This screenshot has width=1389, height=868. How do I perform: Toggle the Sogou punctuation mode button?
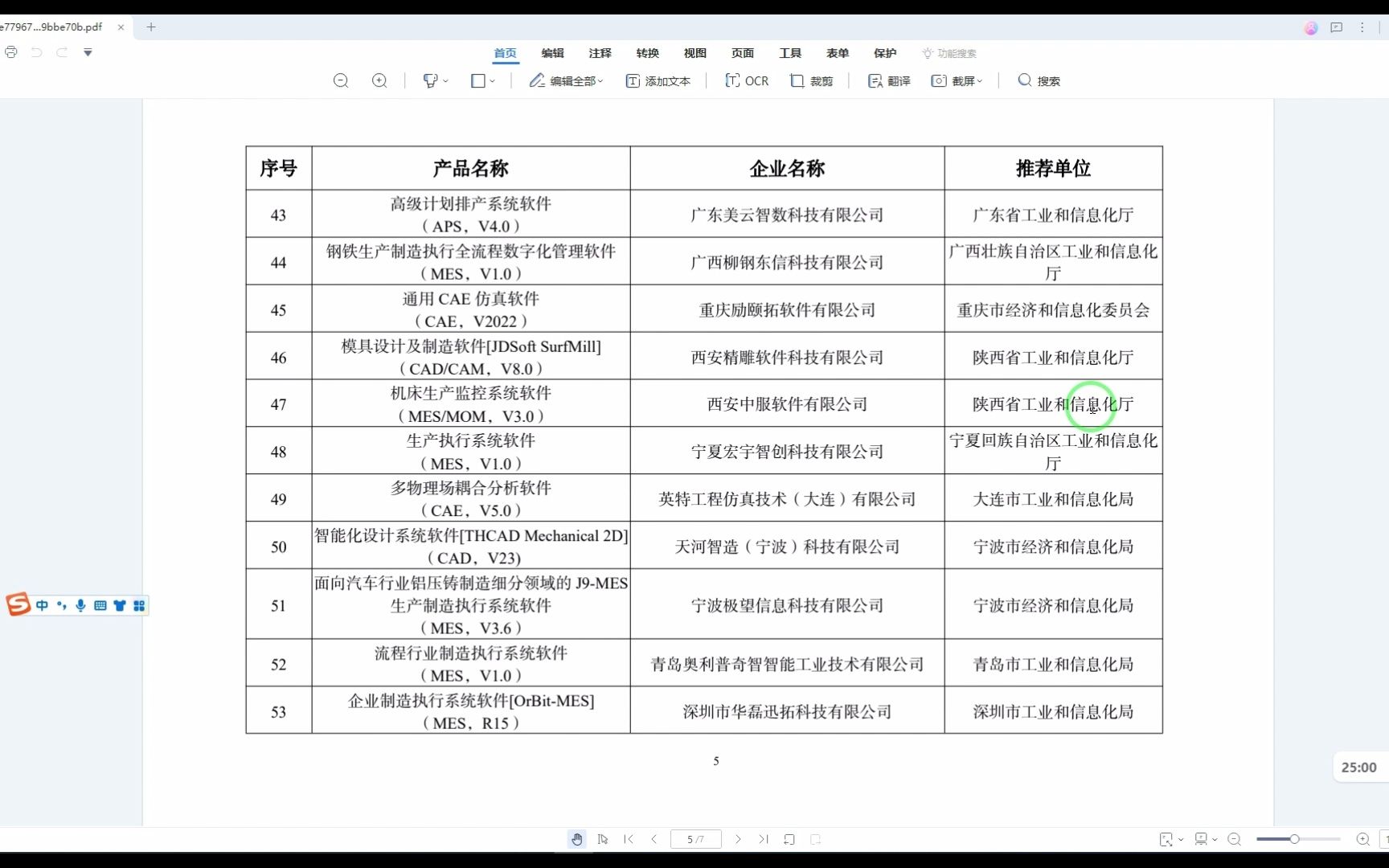point(61,605)
